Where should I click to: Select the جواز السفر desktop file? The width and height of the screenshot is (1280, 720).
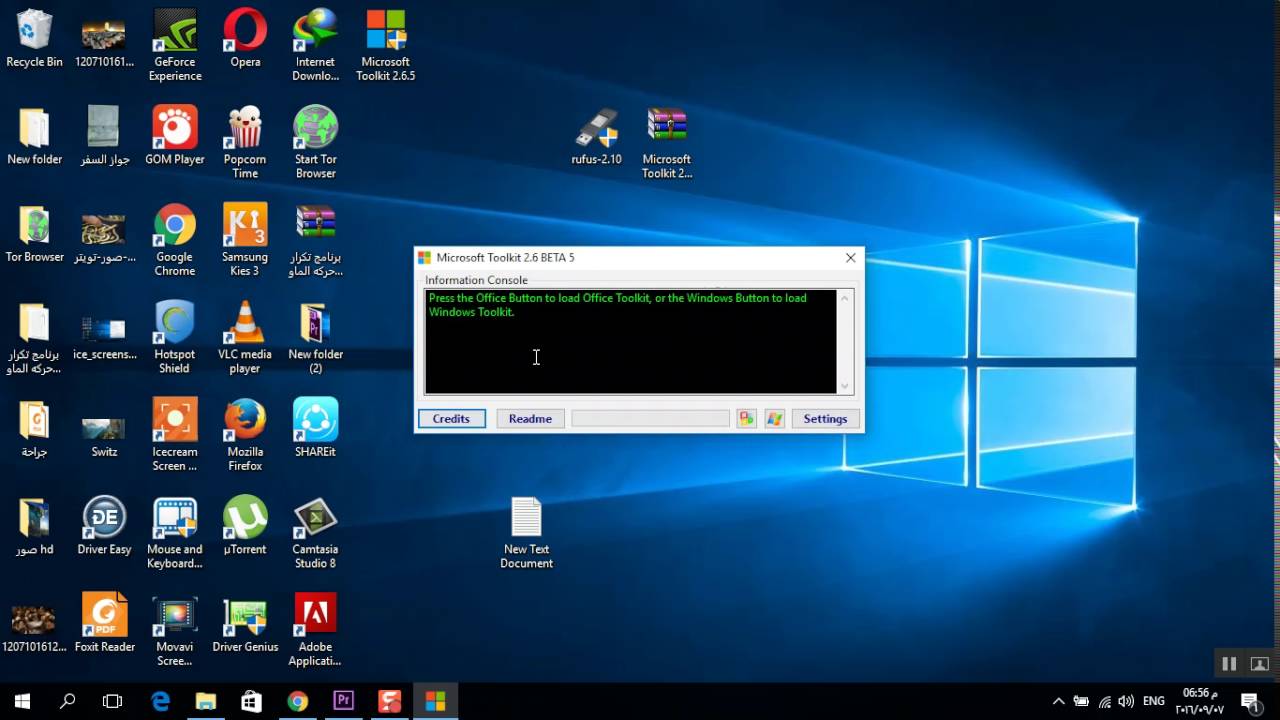[x=104, y=136]
